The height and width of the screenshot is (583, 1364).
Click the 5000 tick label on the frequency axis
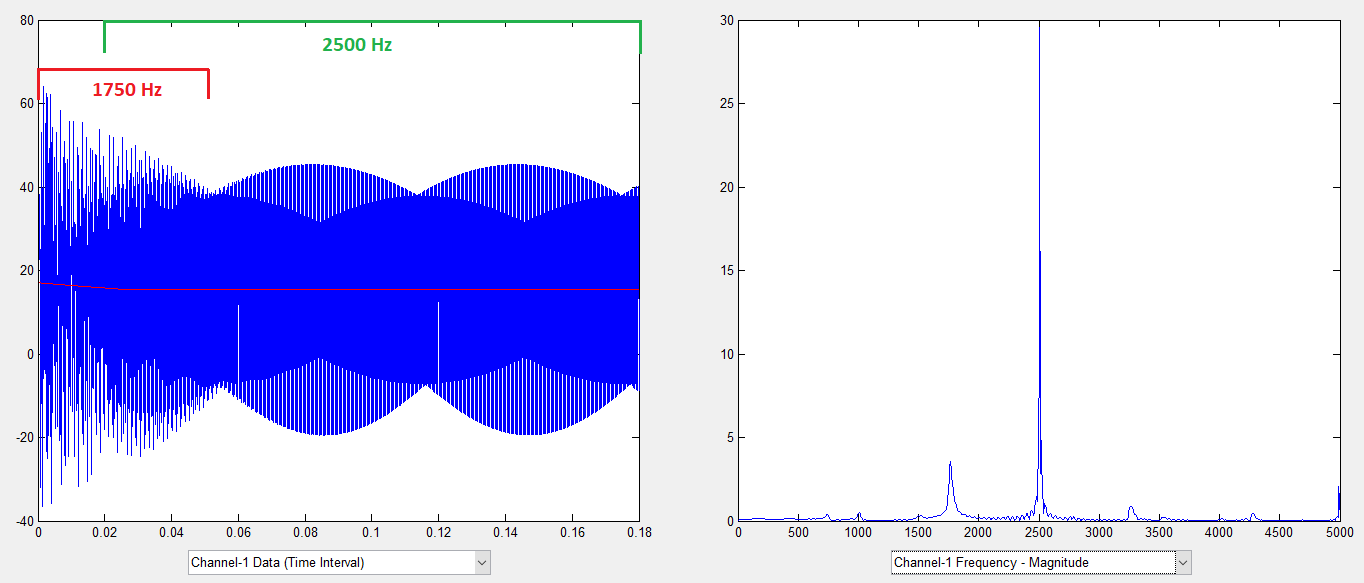(x=1338, y=532)
